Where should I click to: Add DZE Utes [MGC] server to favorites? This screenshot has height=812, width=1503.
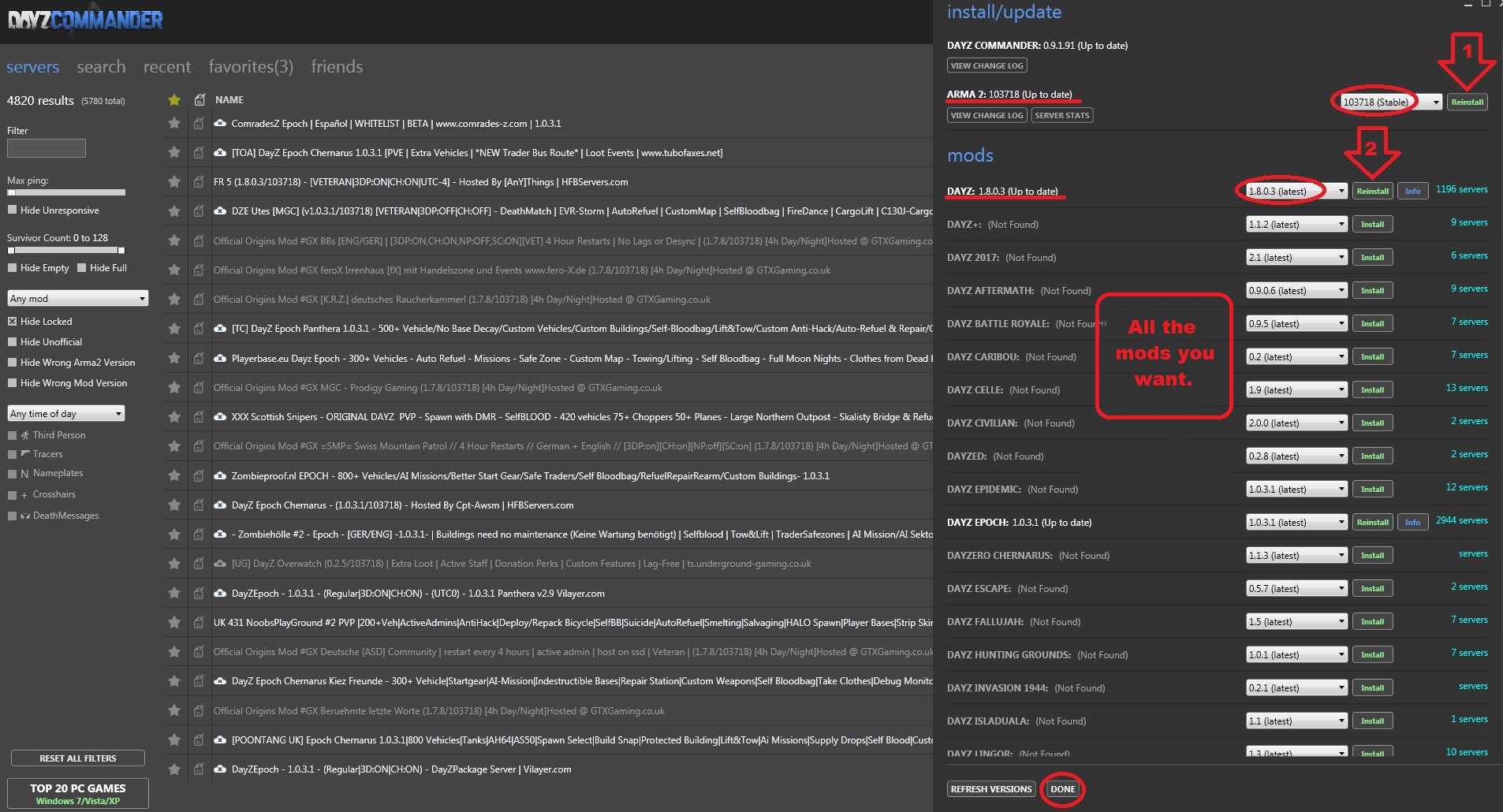[174, 211]
